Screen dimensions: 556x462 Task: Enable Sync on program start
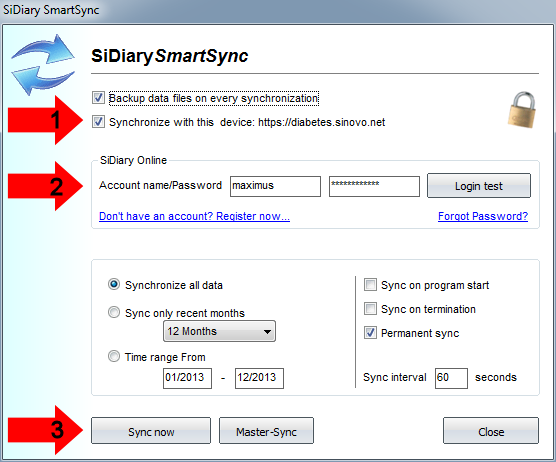370,285
